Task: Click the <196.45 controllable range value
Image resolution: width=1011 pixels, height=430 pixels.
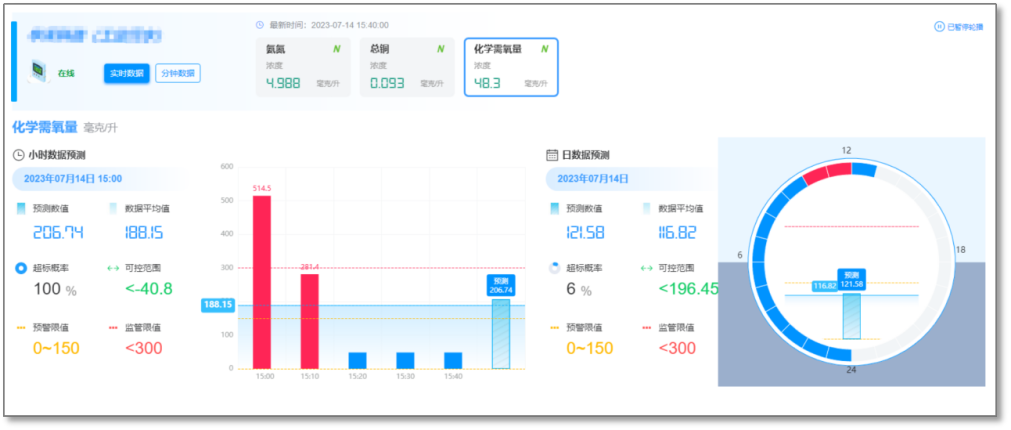Action: (688, 289)
